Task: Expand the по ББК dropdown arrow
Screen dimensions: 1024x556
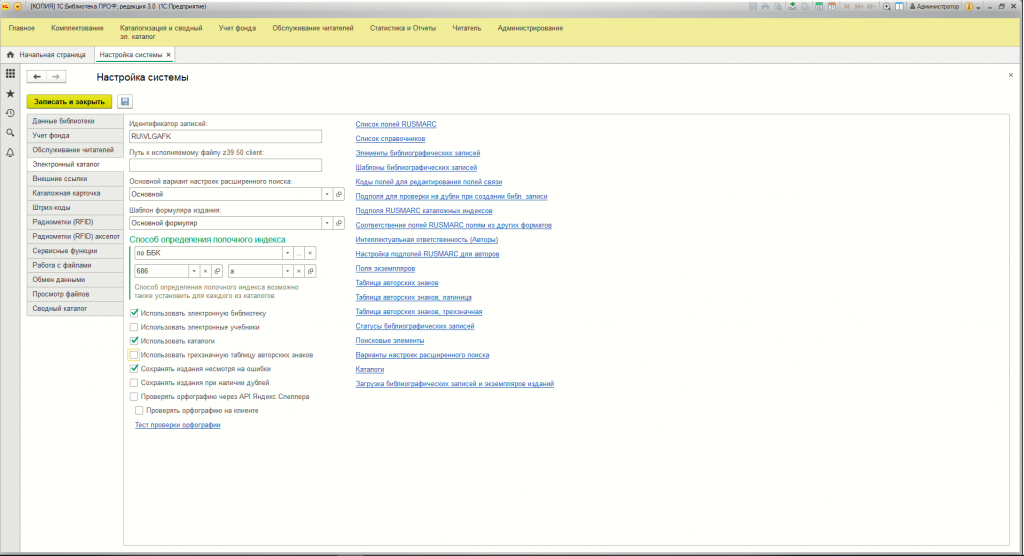Action: [x=287, y=253]
